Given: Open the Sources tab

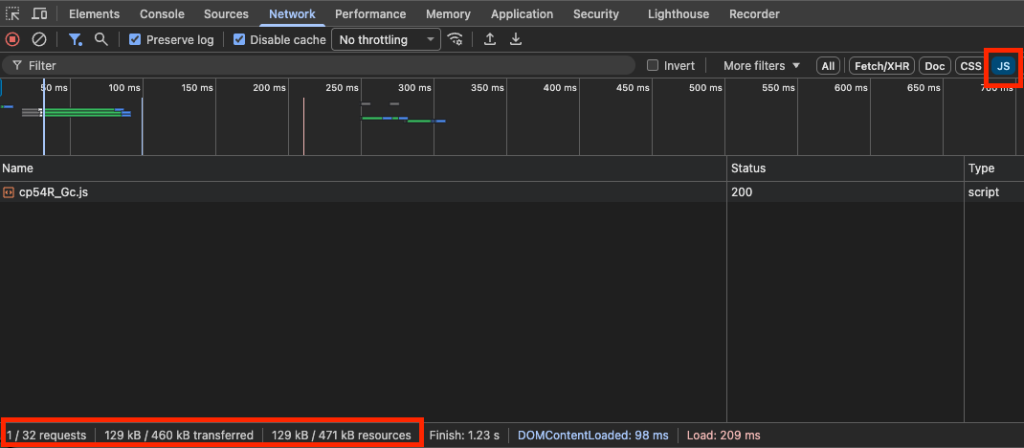Looking at the screenshot, I should coord(226,14).
